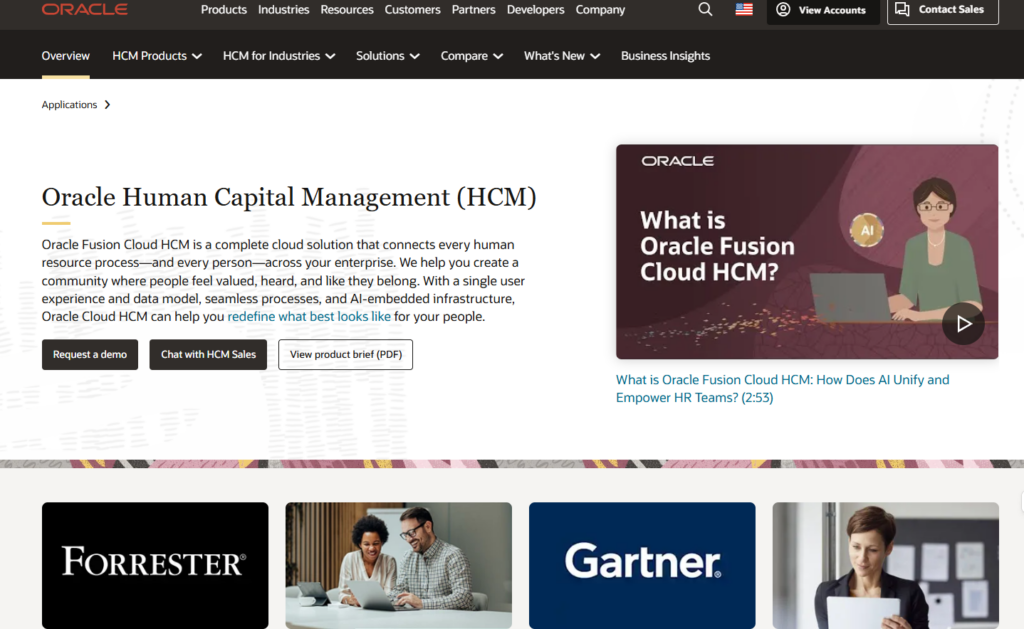Image resolution: width=1024 pixels, height=629 pixels.
Task: Expand the Compare dropdown menu
Action: tap(471, 56)
